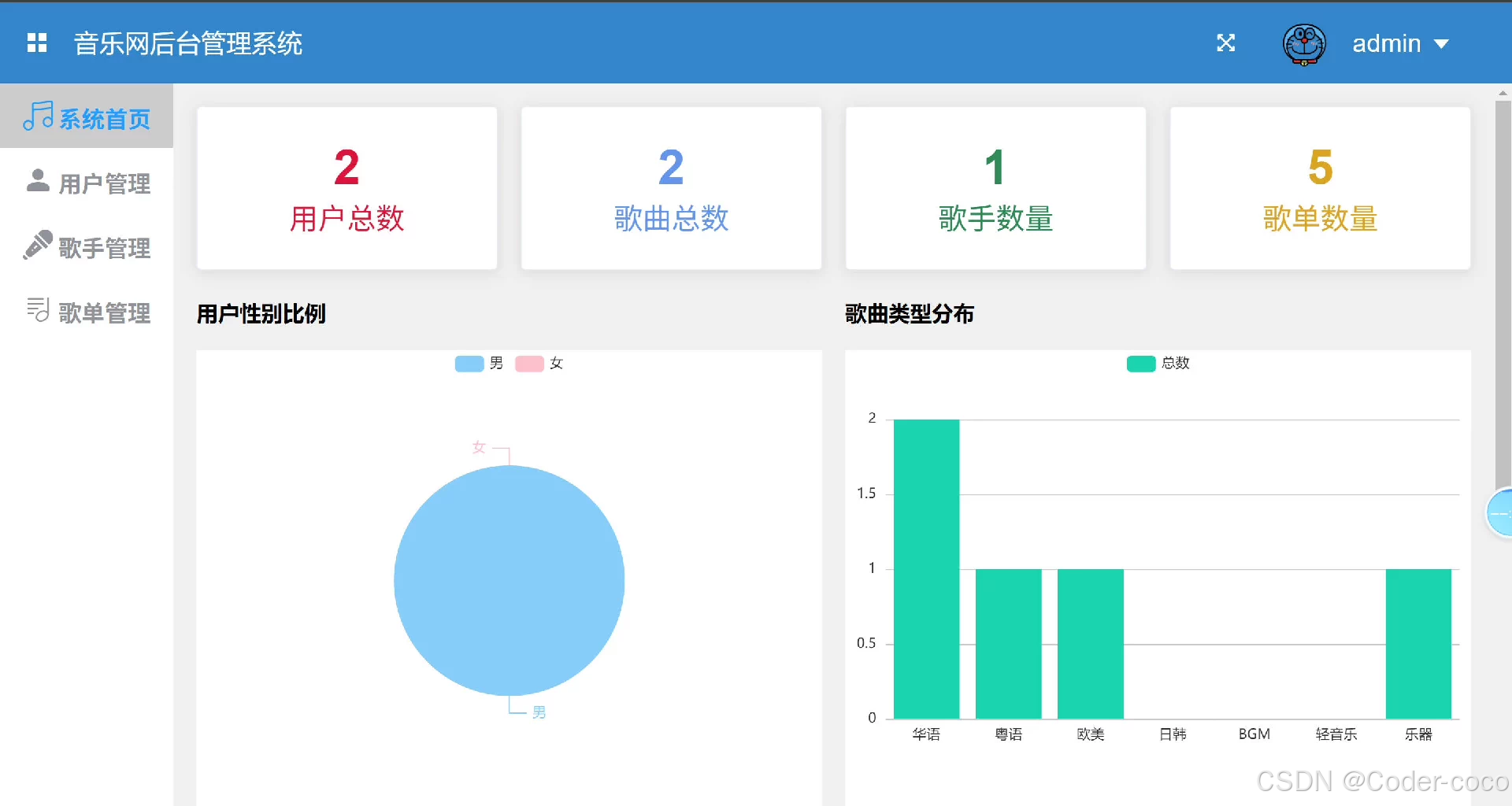Click the 粤语 bar in chart

point(1008,644)
